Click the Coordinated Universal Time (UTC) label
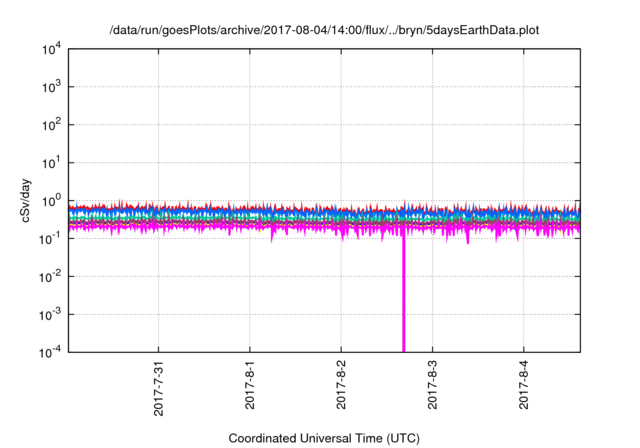640x448 pixels. tap(324, 439)
